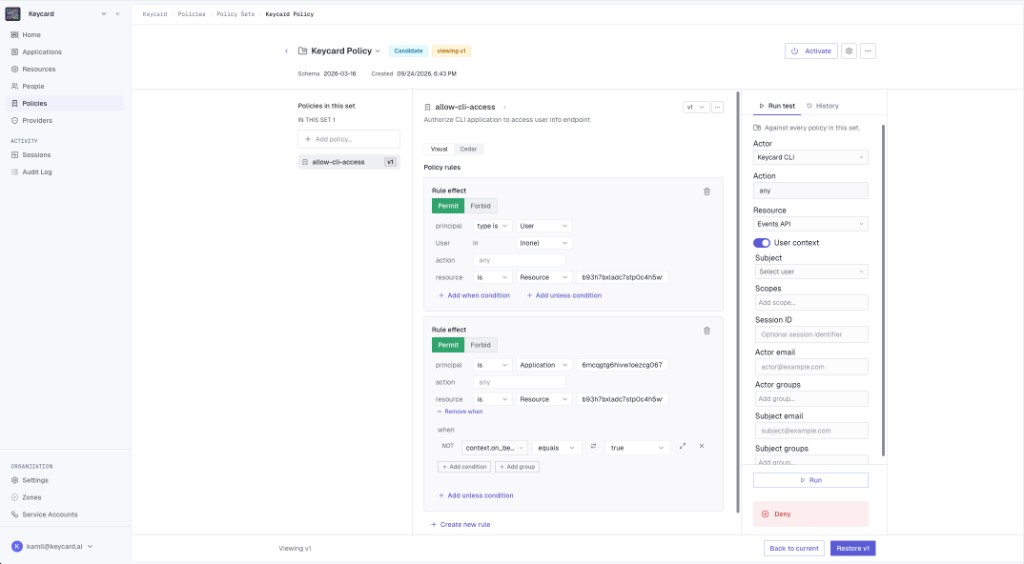Open Sessions under Activity
The image size is (1024, 564).
37,155
